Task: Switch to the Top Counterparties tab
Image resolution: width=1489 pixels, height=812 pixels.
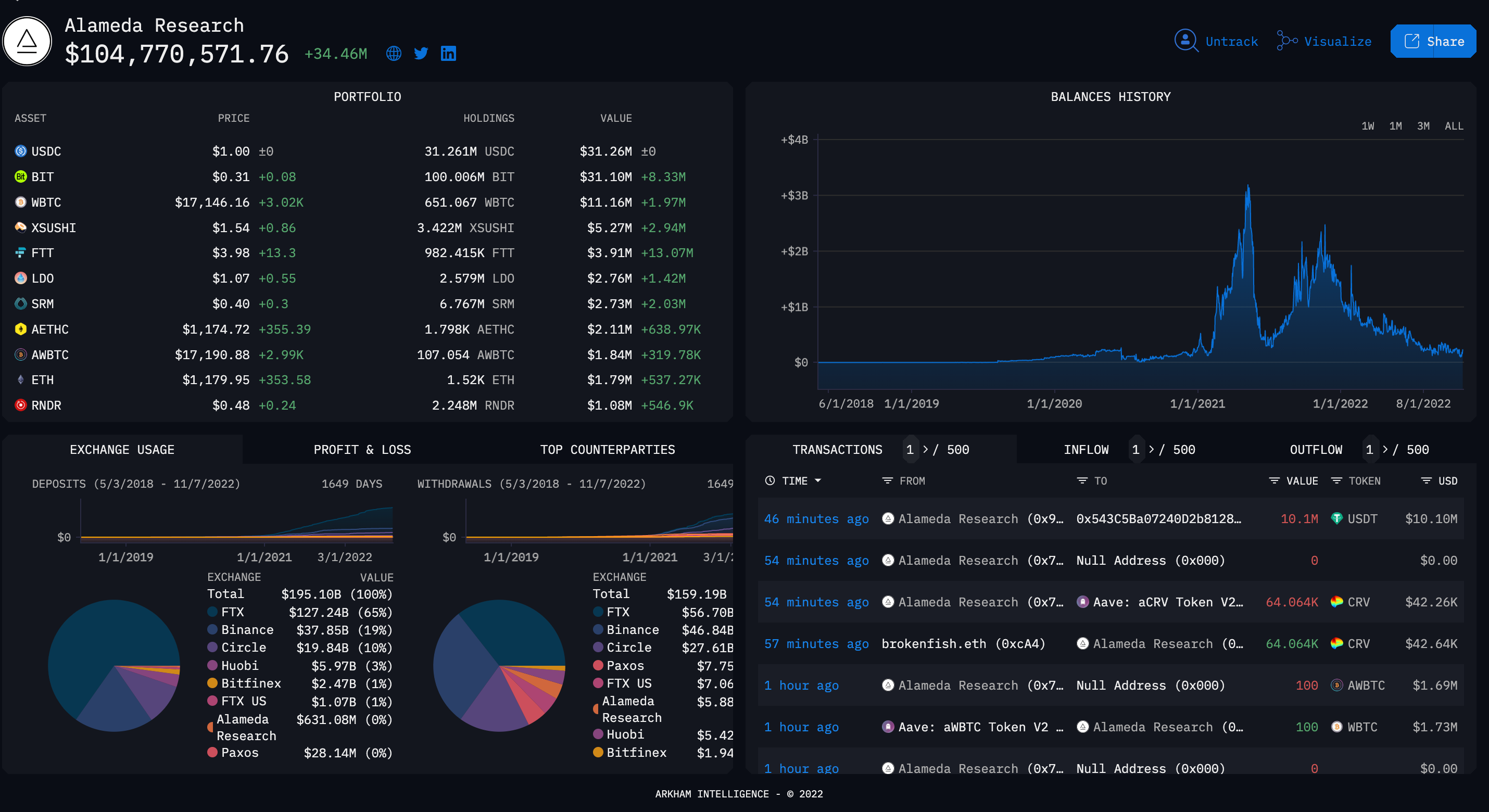Action: click(607, 450)
